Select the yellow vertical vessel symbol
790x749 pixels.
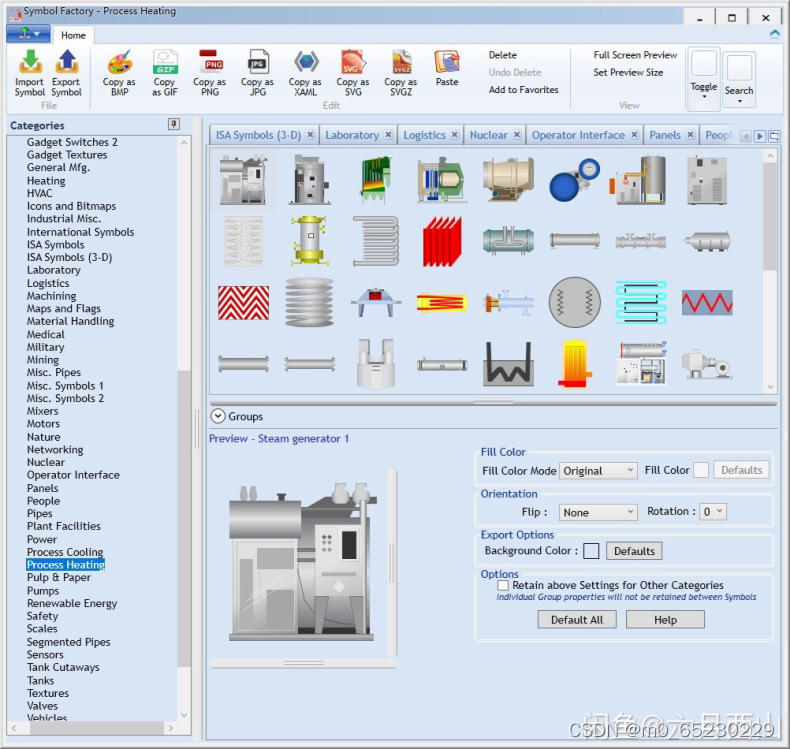pos(309,241)
